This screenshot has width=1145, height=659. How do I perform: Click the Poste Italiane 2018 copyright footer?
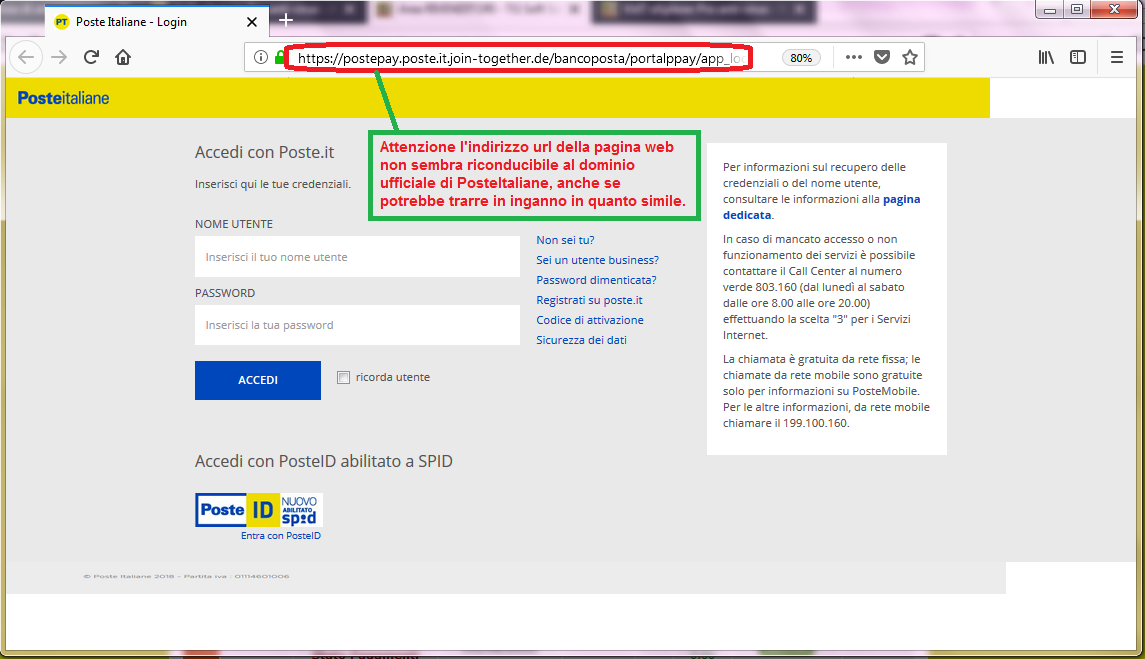pos(186,576)
